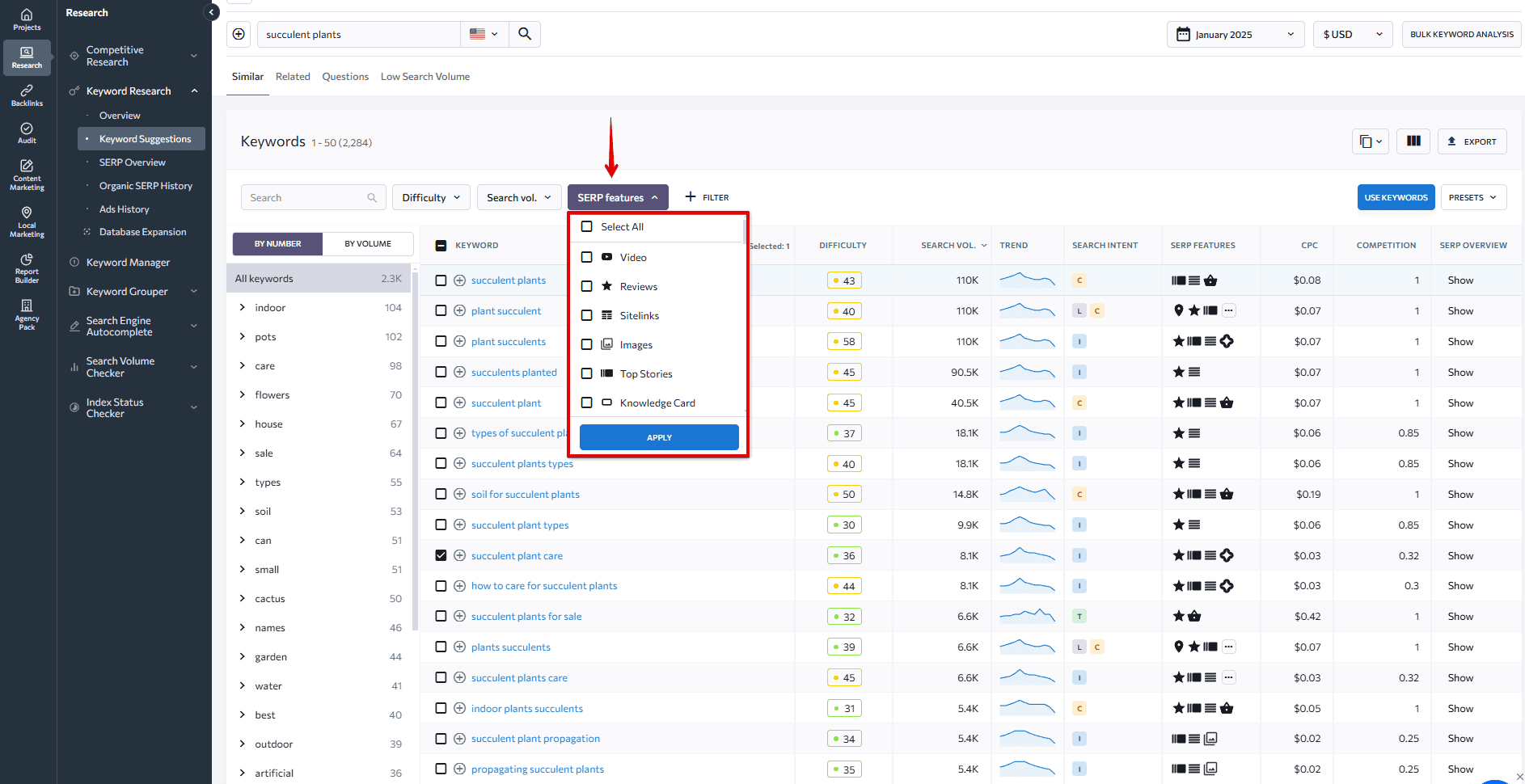Switch to the Related keywords tab

[293, 76]
